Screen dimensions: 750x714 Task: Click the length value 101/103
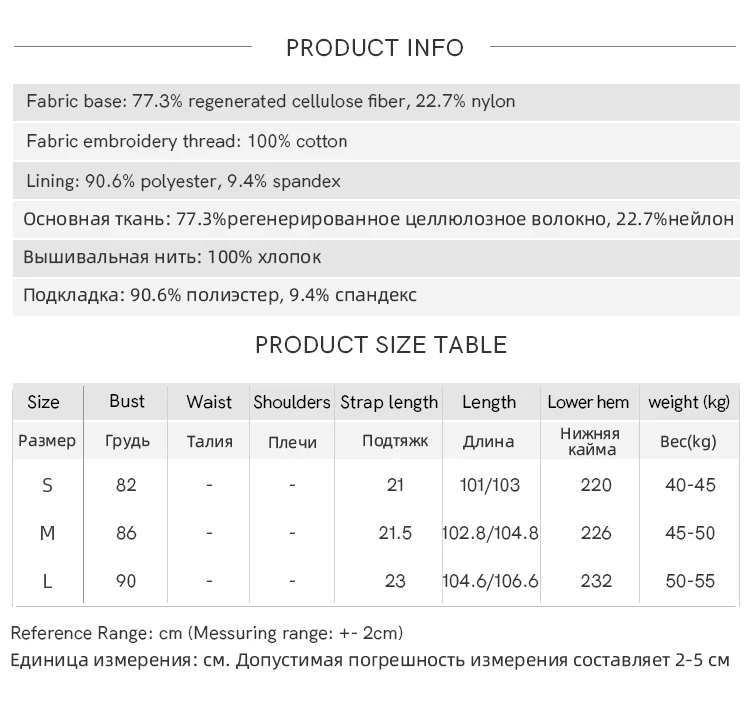click(490, 486)
